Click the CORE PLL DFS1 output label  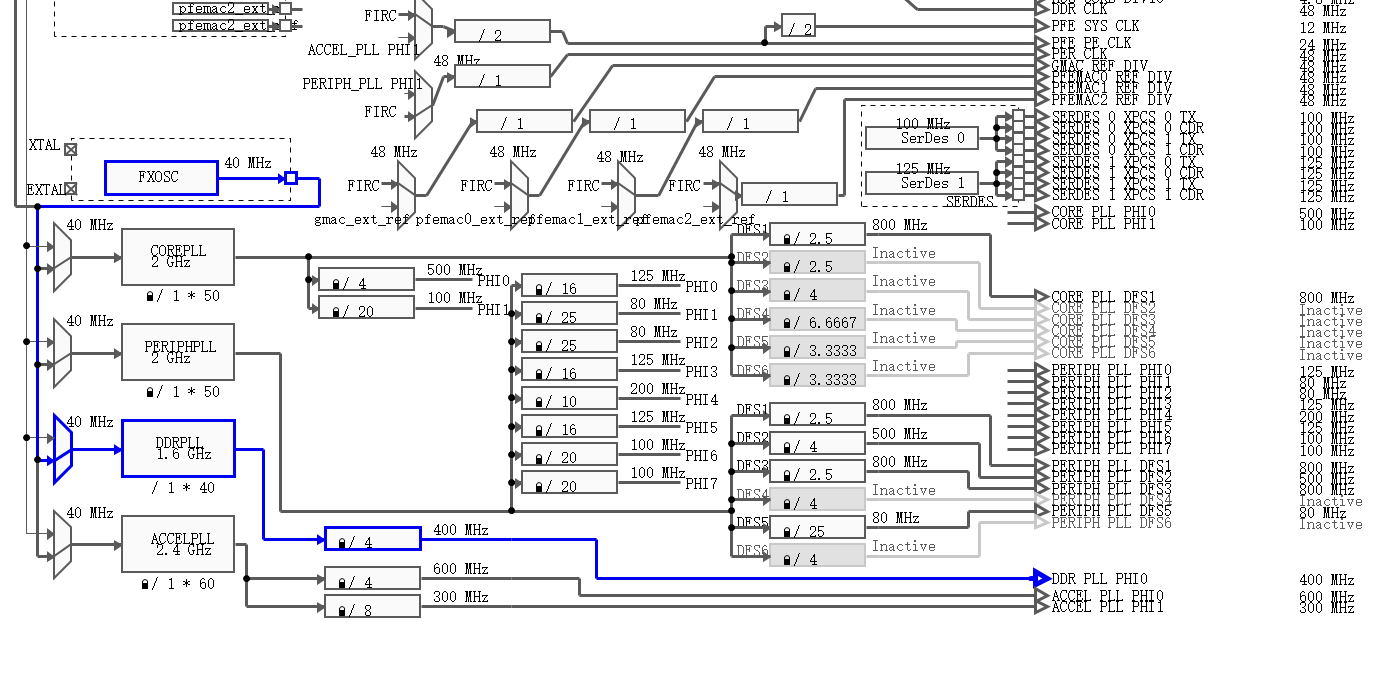coord(1104,297)
